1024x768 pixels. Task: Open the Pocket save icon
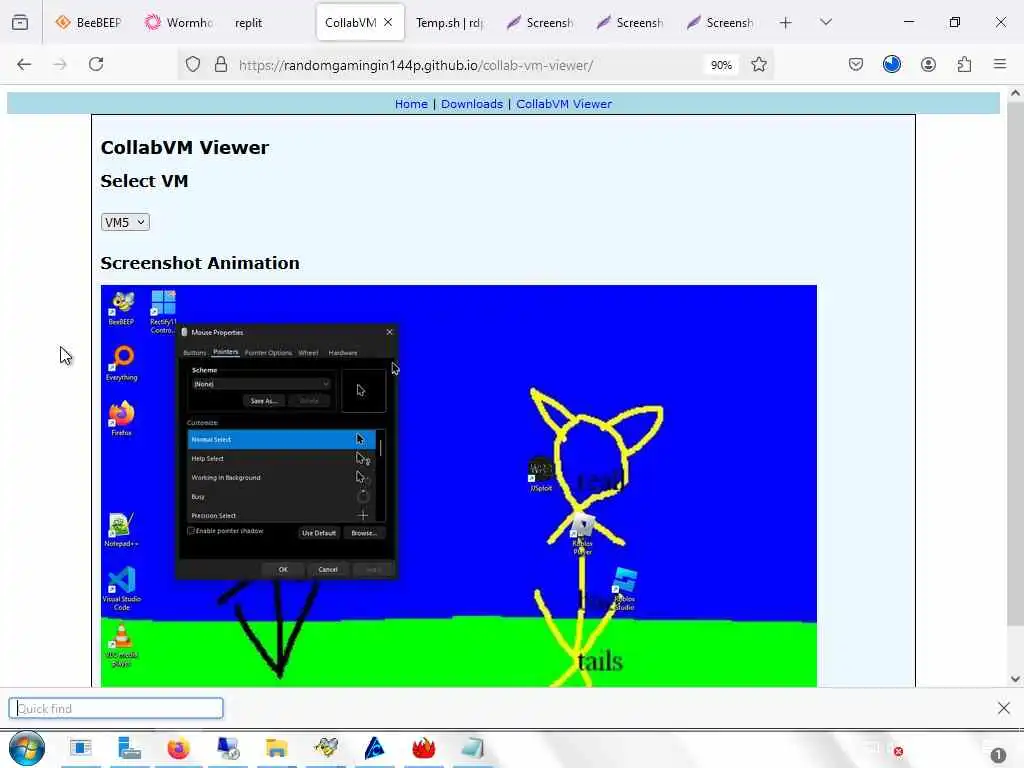click(856, 64)
